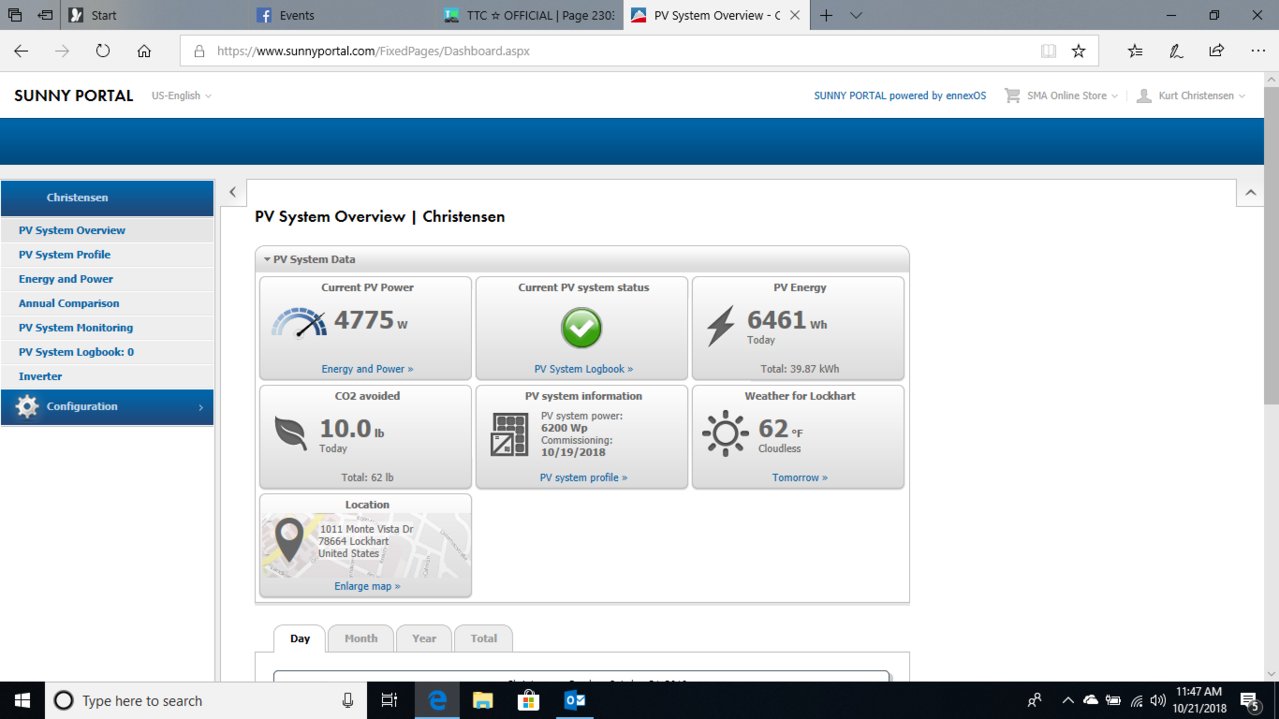Image resolution: width=1279 pixels, height=719 pixels.
Task: Click the Current PV Power gauge icon
Action: tap(298, 323)
